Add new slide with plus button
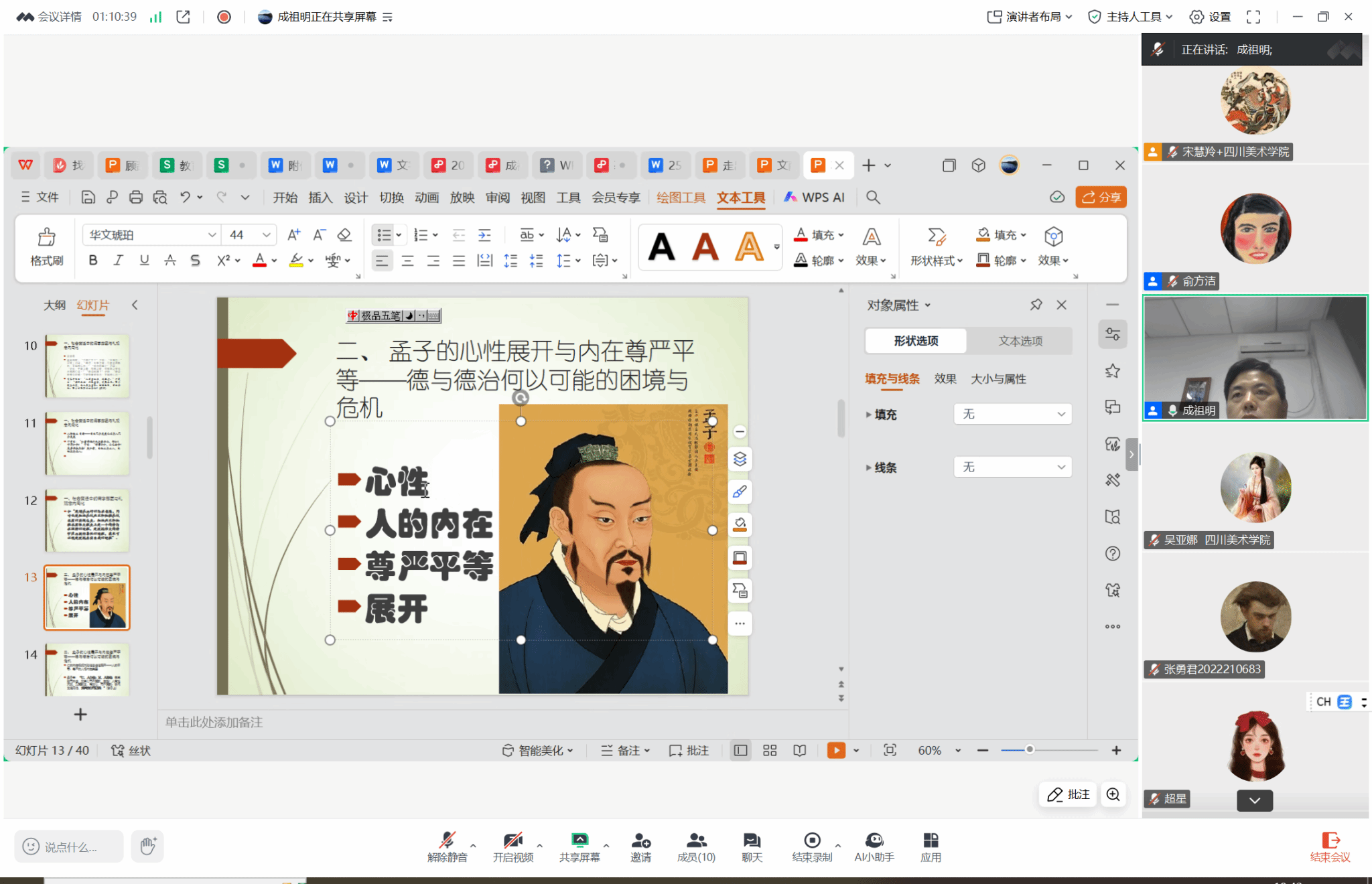This screenshot has height=884, width=1372. coord(80,715)
